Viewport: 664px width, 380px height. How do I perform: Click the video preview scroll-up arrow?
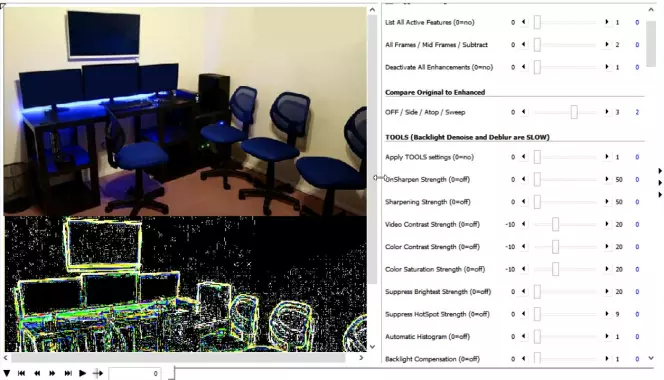[372, 10]
